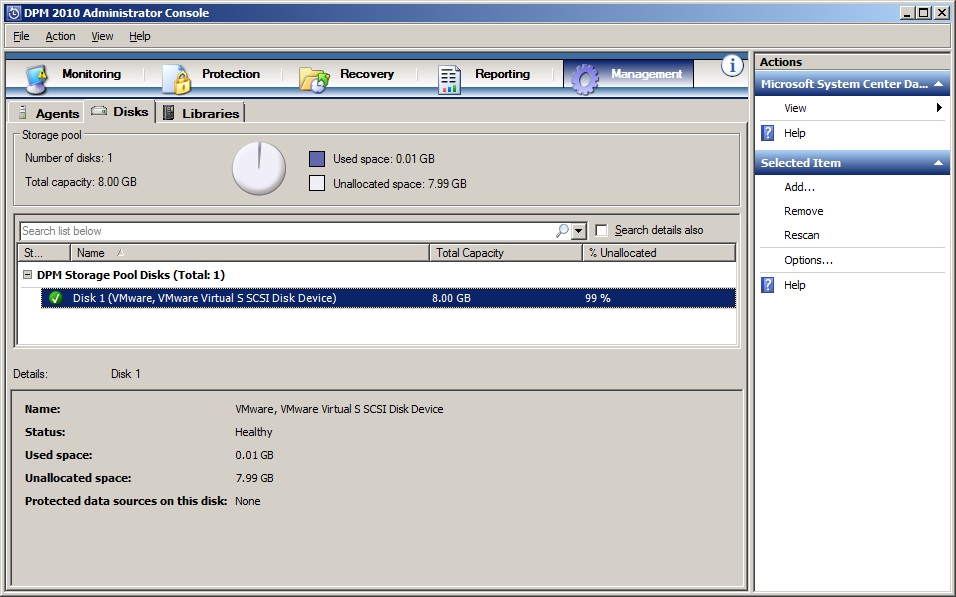Click the Remove action
The image size is (956, 597).
click(804, 211)
